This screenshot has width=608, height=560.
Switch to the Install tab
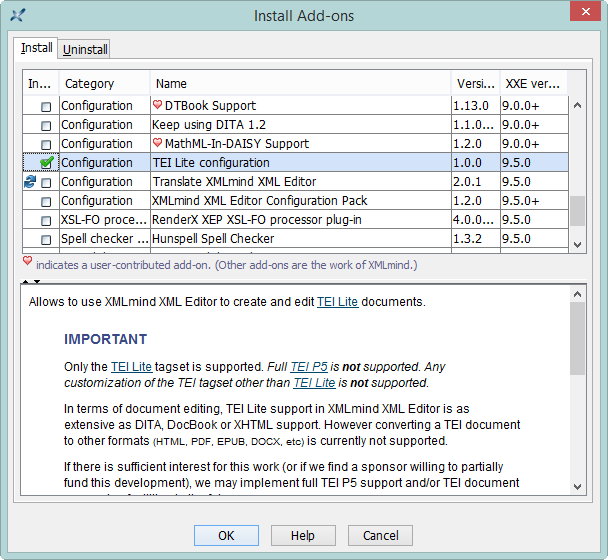(36, 48)
